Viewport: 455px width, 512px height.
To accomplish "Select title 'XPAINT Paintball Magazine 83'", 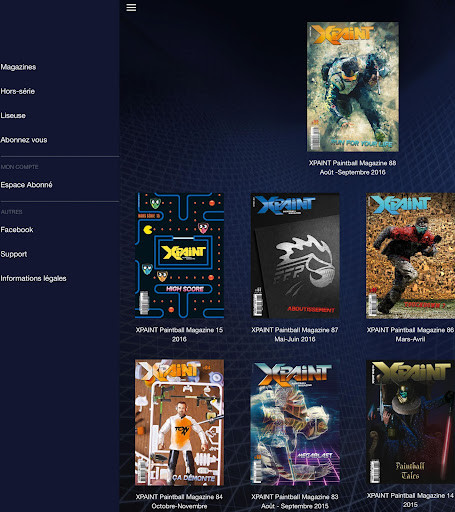I will (295, 497).
